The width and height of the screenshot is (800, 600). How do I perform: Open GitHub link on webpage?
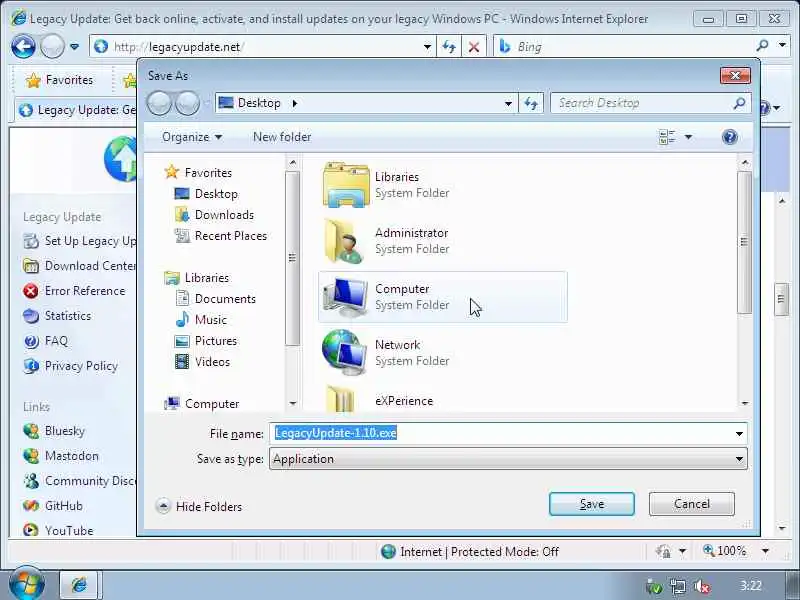click(53, 506)
